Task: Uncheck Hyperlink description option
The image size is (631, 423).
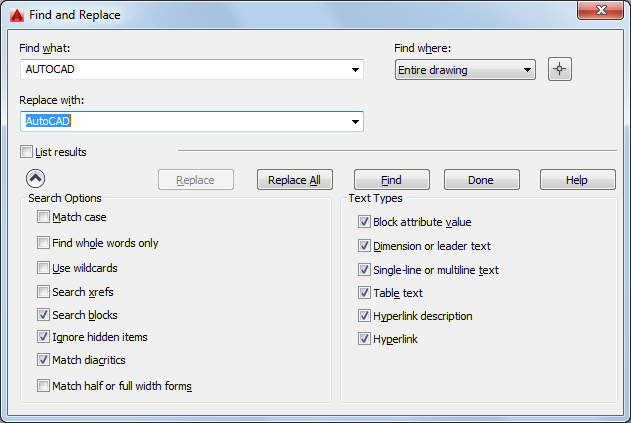Action: coord(364,316)
